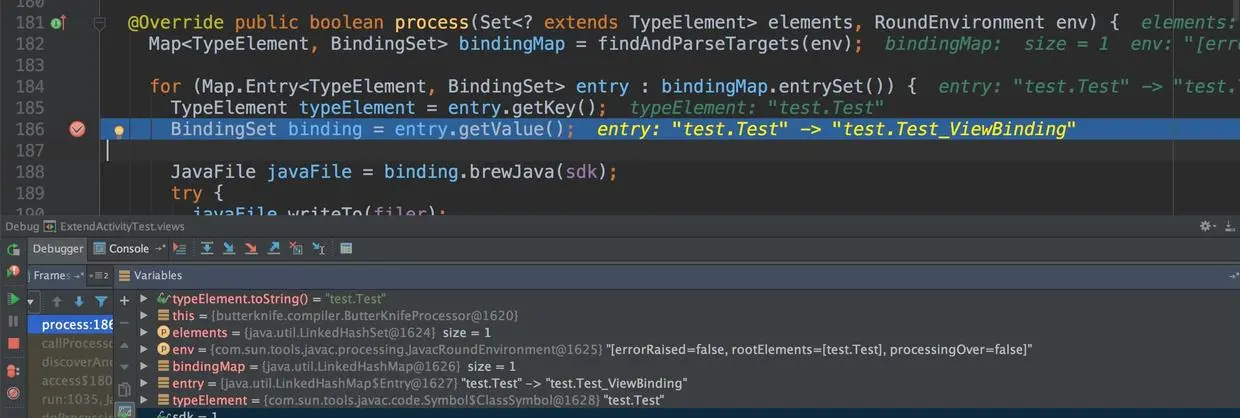Expand the env variable node
1240x418 pixels.
pos(144,349)
